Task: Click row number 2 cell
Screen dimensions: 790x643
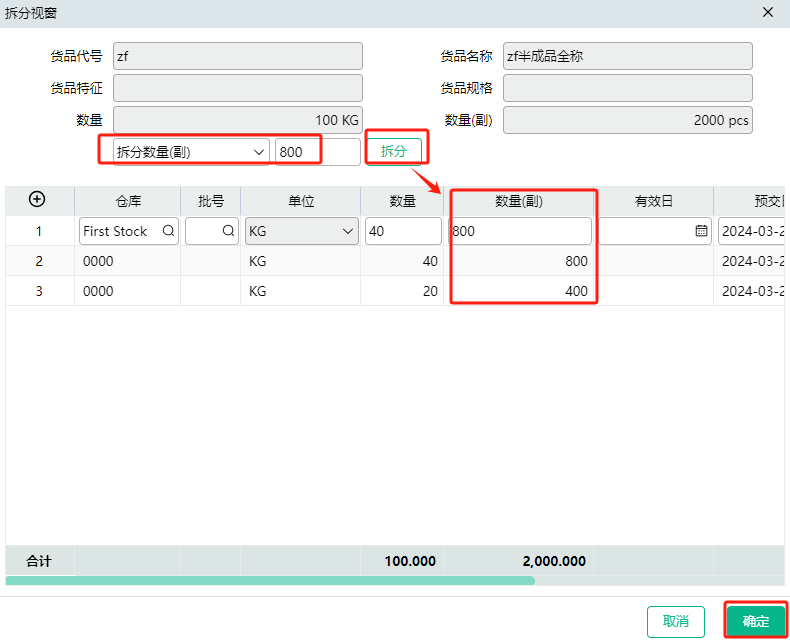Action: click(39, 261)
